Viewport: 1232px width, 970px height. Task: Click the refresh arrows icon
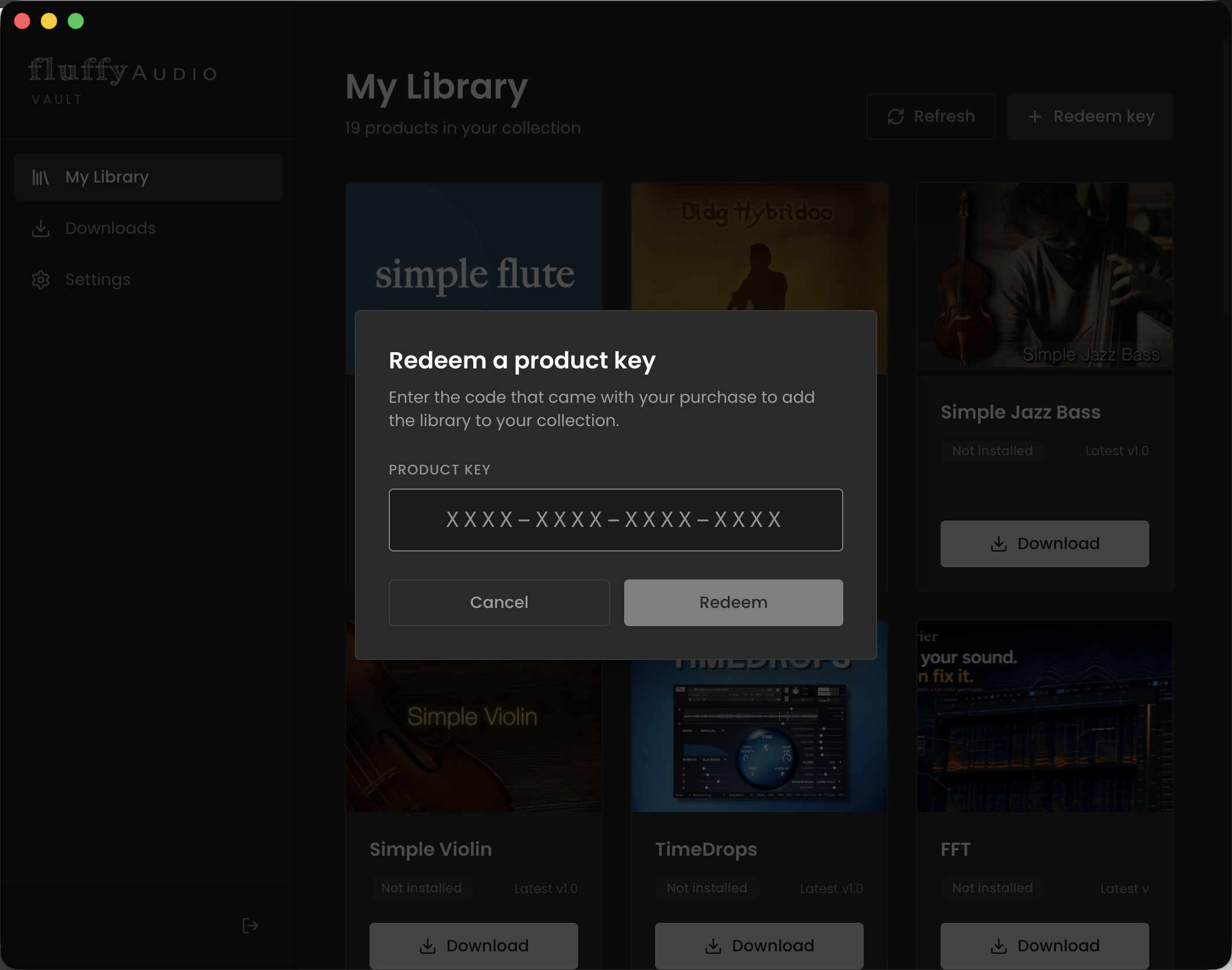tap(896, 117)
